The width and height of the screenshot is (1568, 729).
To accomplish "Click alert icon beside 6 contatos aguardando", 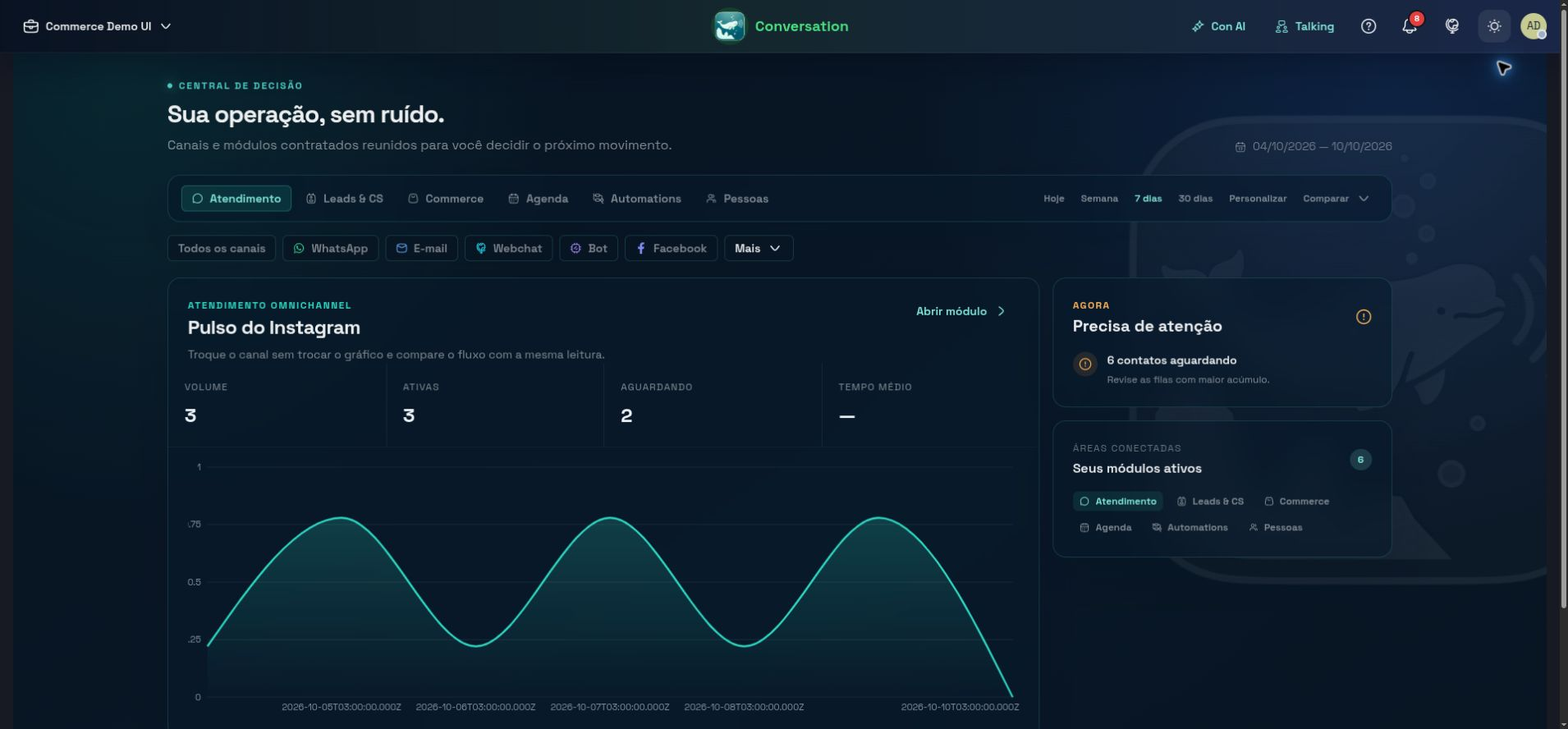I will coord(1085,364).
